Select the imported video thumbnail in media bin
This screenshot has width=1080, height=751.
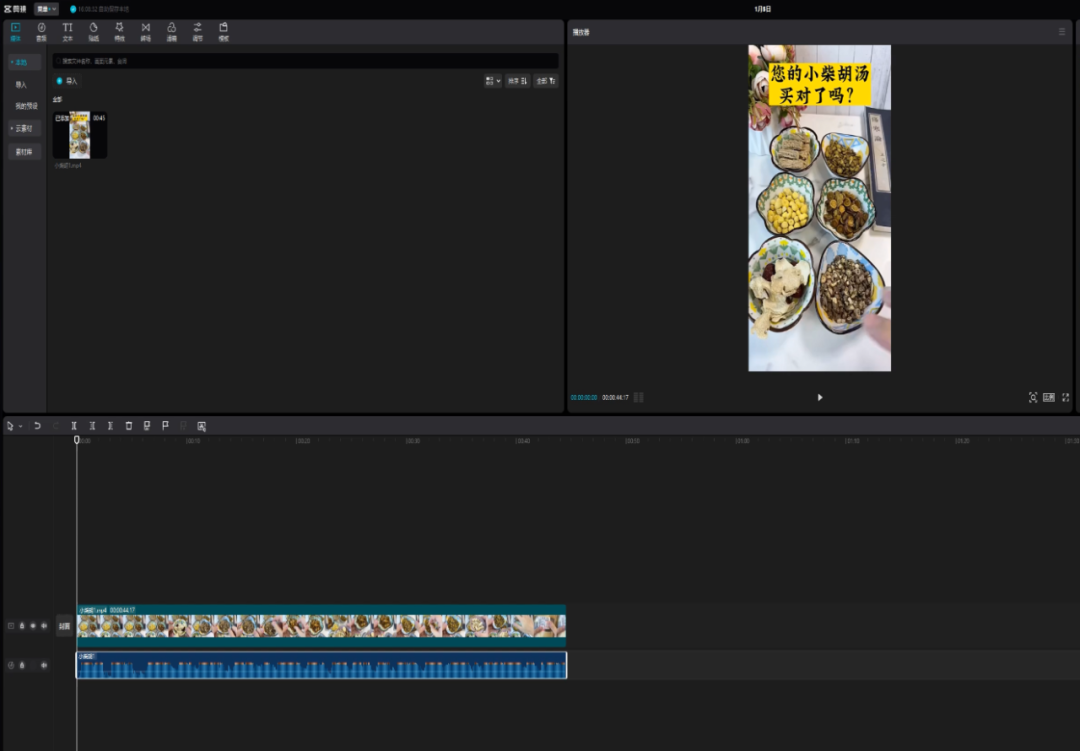pyautogui.click(x=79, y=135)
